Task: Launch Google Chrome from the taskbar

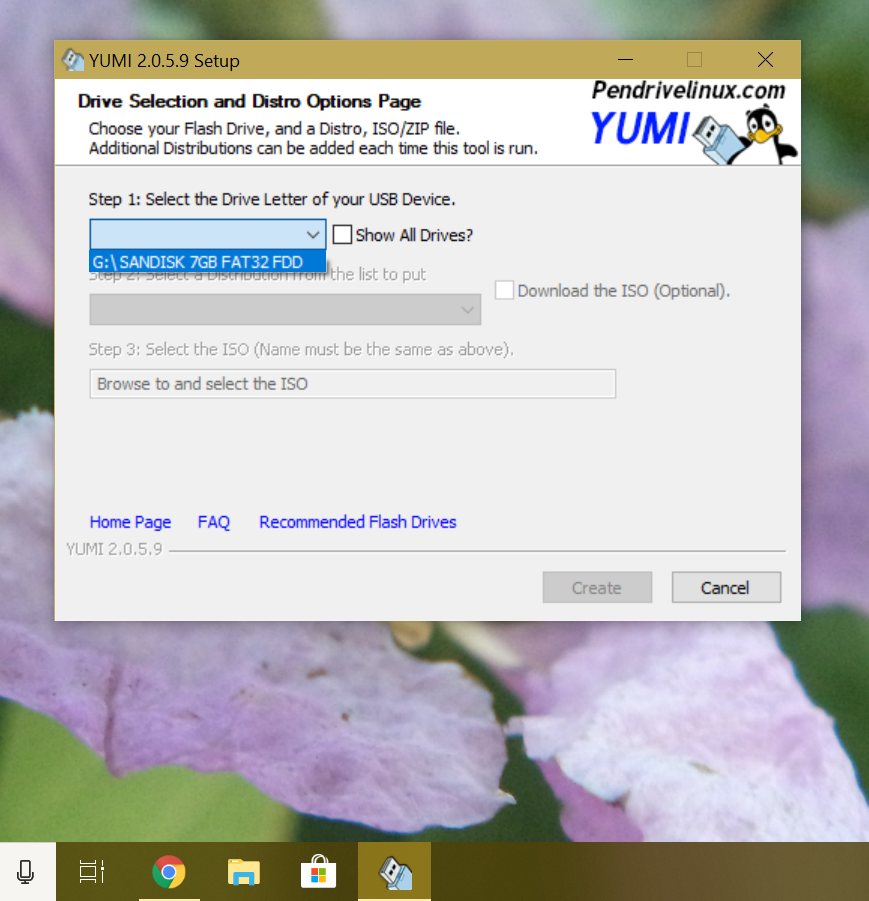Action: pos(169,871)
